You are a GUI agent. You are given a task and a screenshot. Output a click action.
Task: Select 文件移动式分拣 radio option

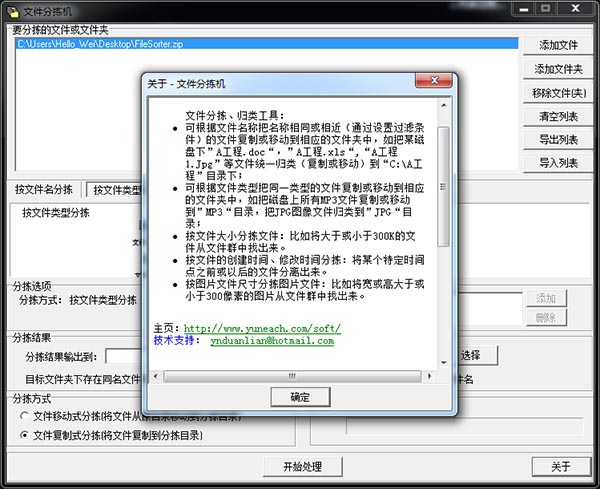[24, 416]
